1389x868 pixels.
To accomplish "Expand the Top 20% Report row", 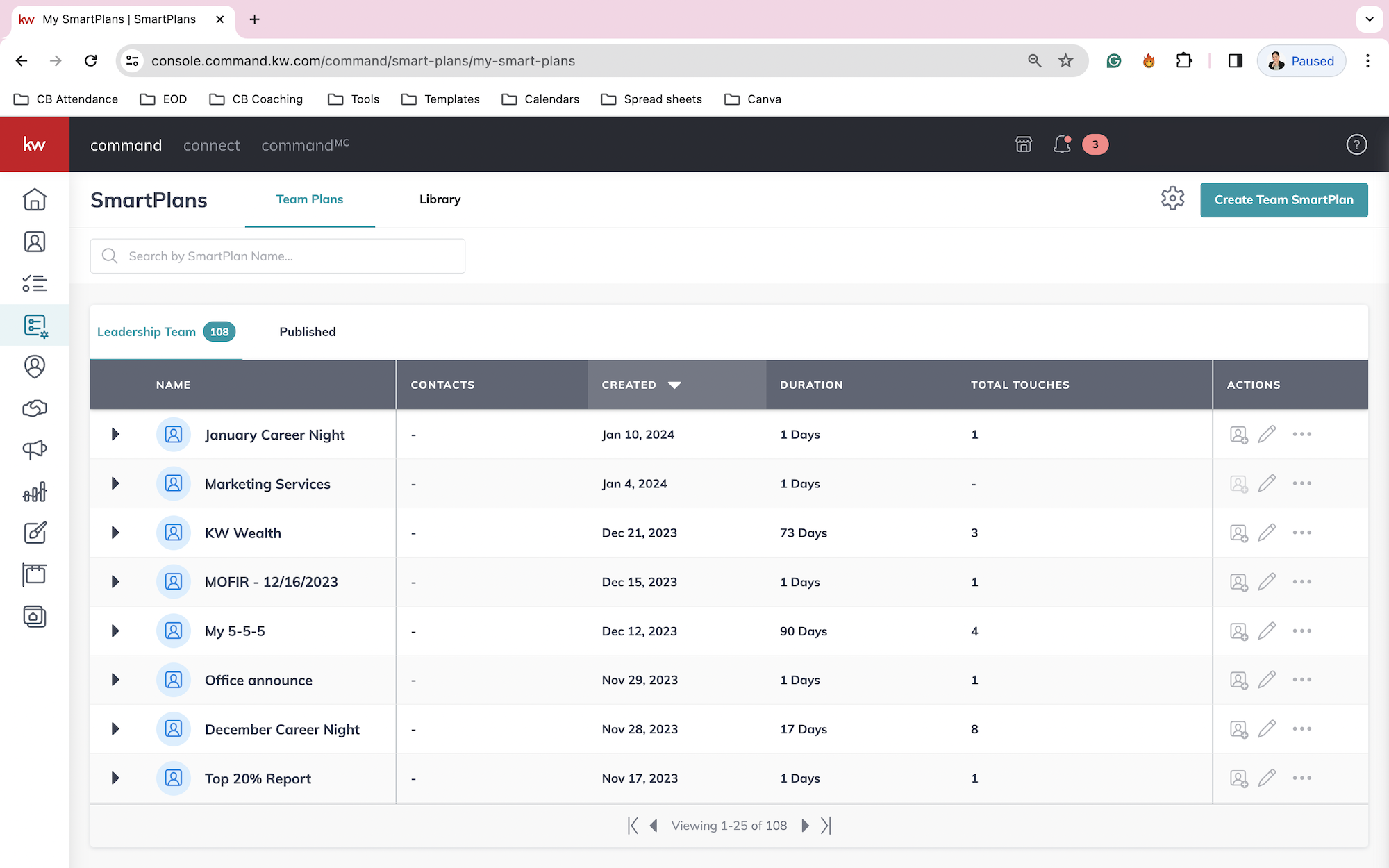I will pos(115,778).
